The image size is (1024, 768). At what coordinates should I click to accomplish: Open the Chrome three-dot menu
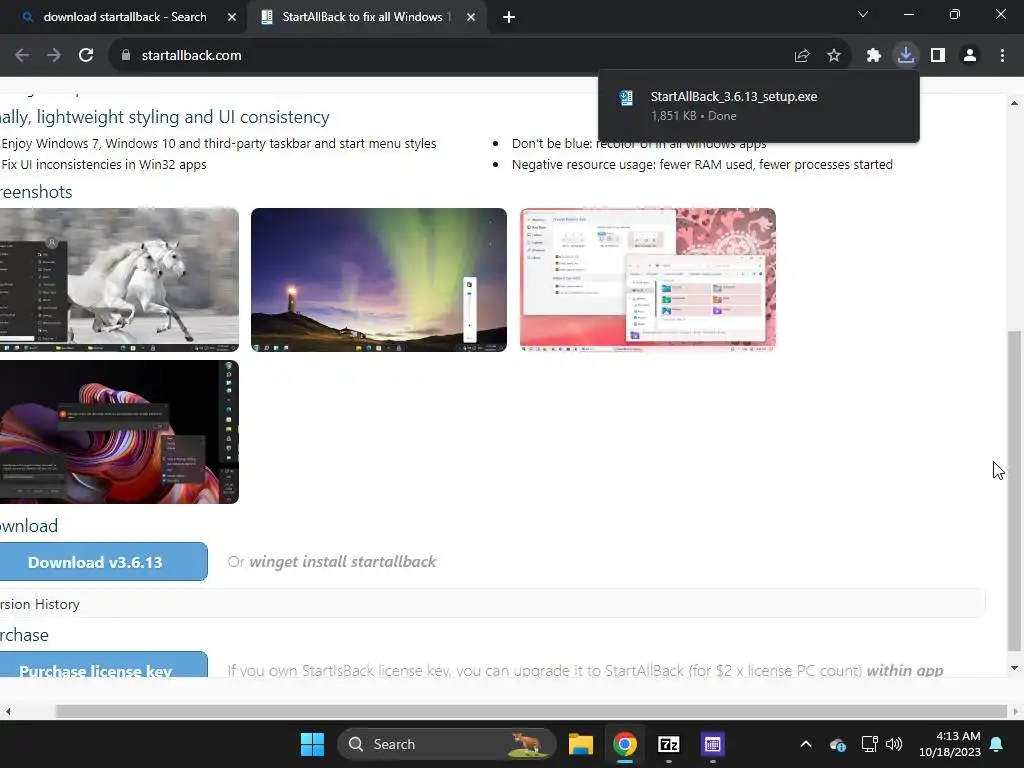tap(1002, 56)
